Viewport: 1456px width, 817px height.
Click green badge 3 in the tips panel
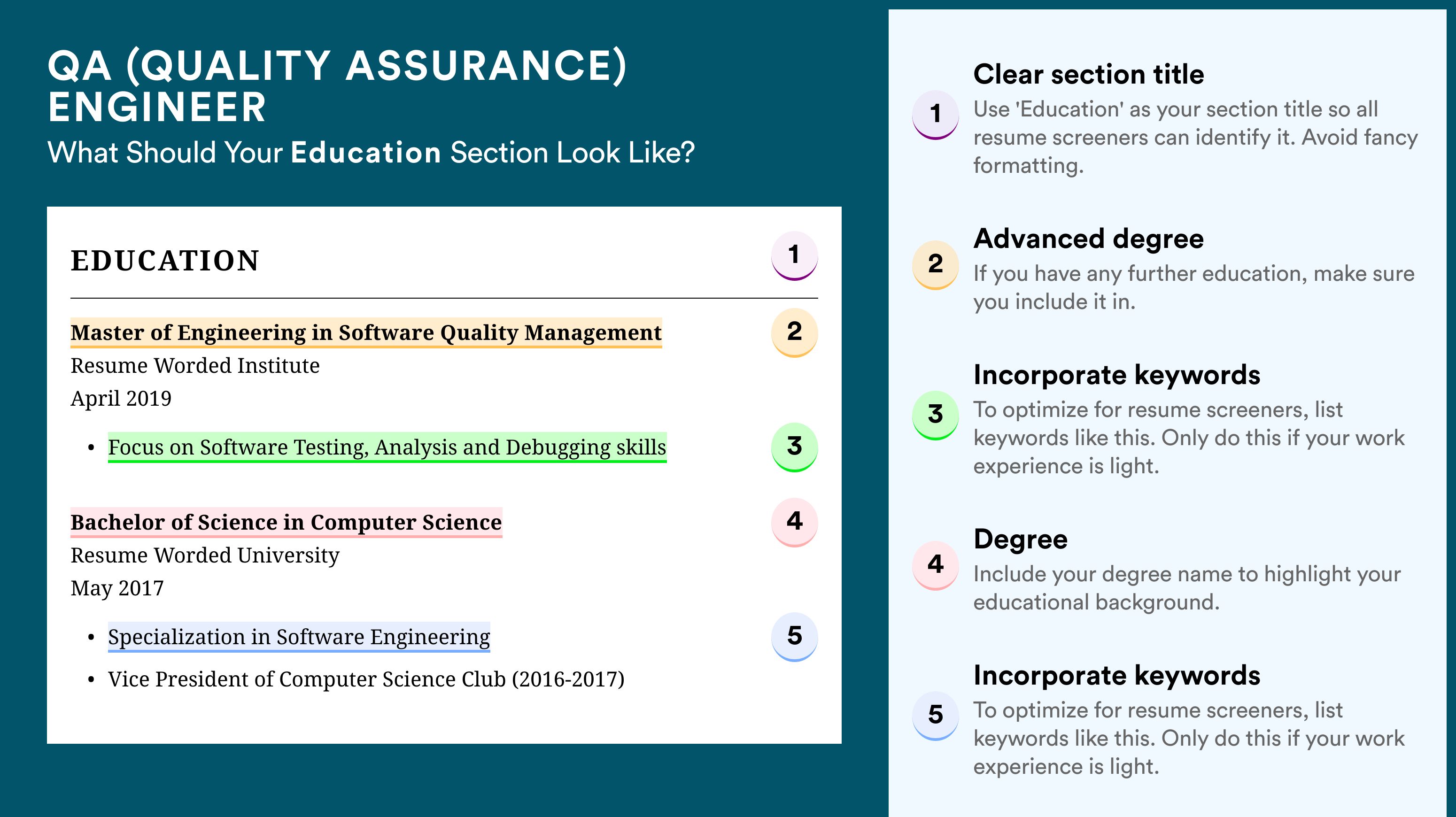coord(935,415)
